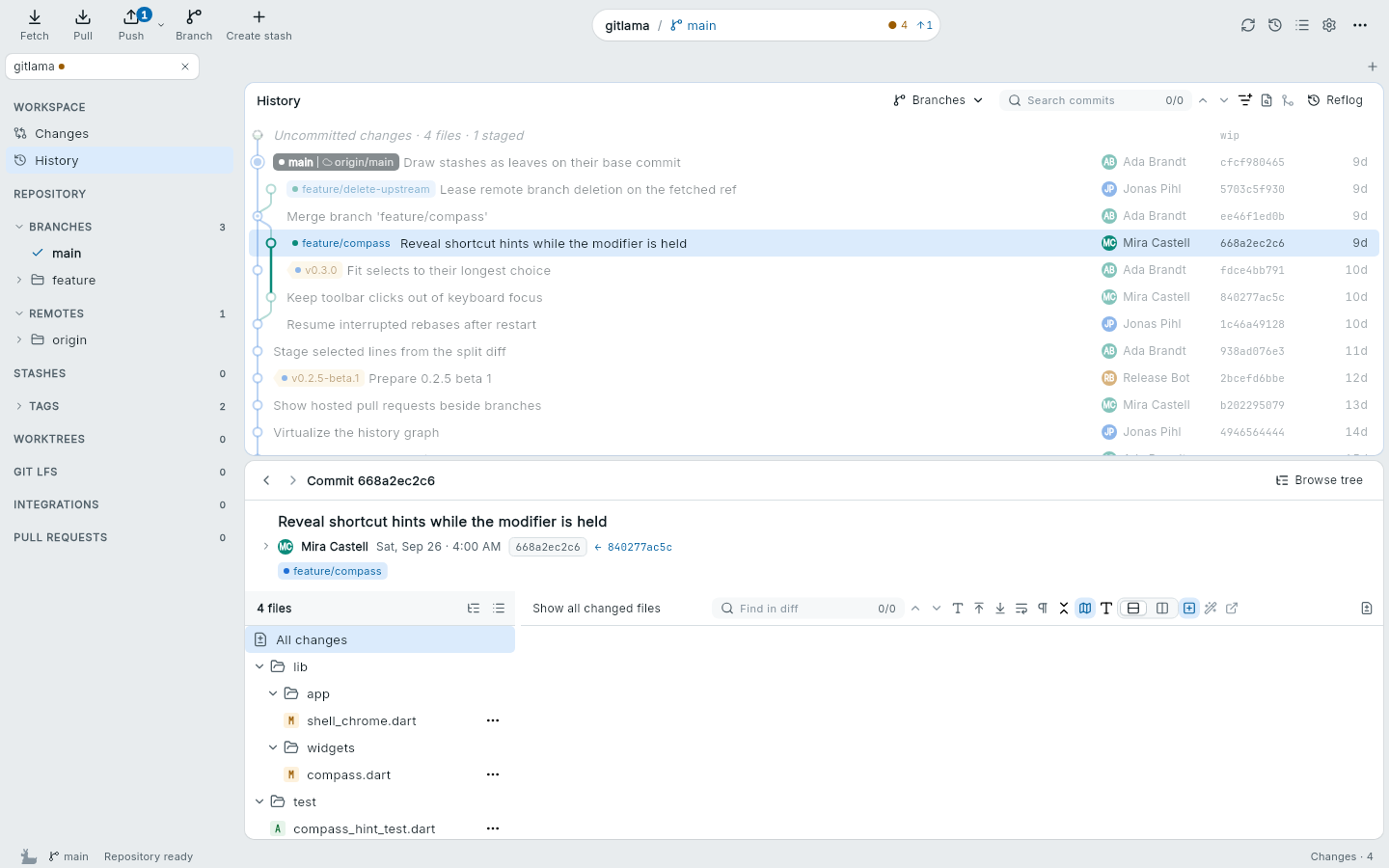Push the pending commit
Screen dimensions: 1389x868
point(131,25)
